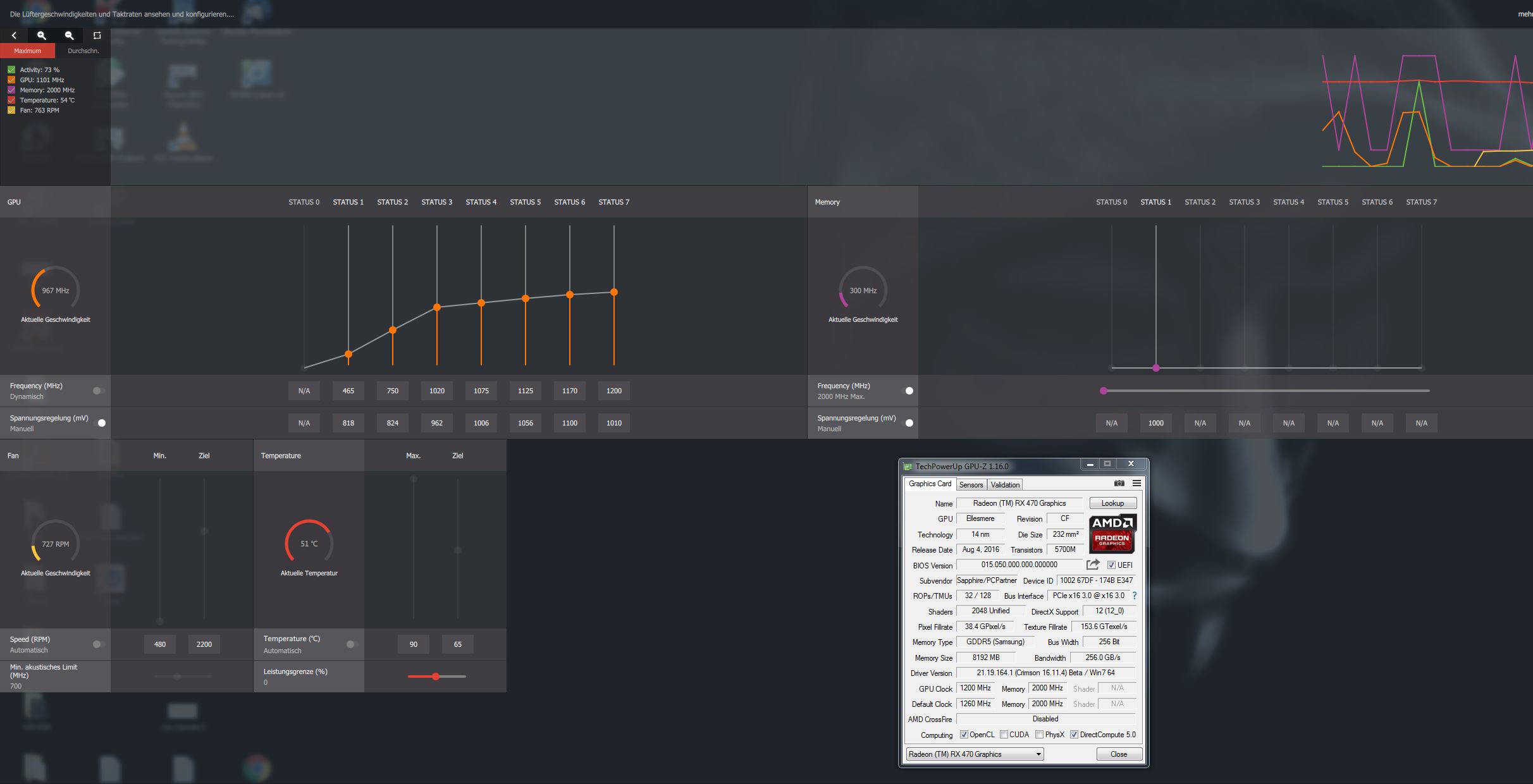Toggle Memory Spannungsregelung manual switch
1533x784 pixels.
click(908, 423)
